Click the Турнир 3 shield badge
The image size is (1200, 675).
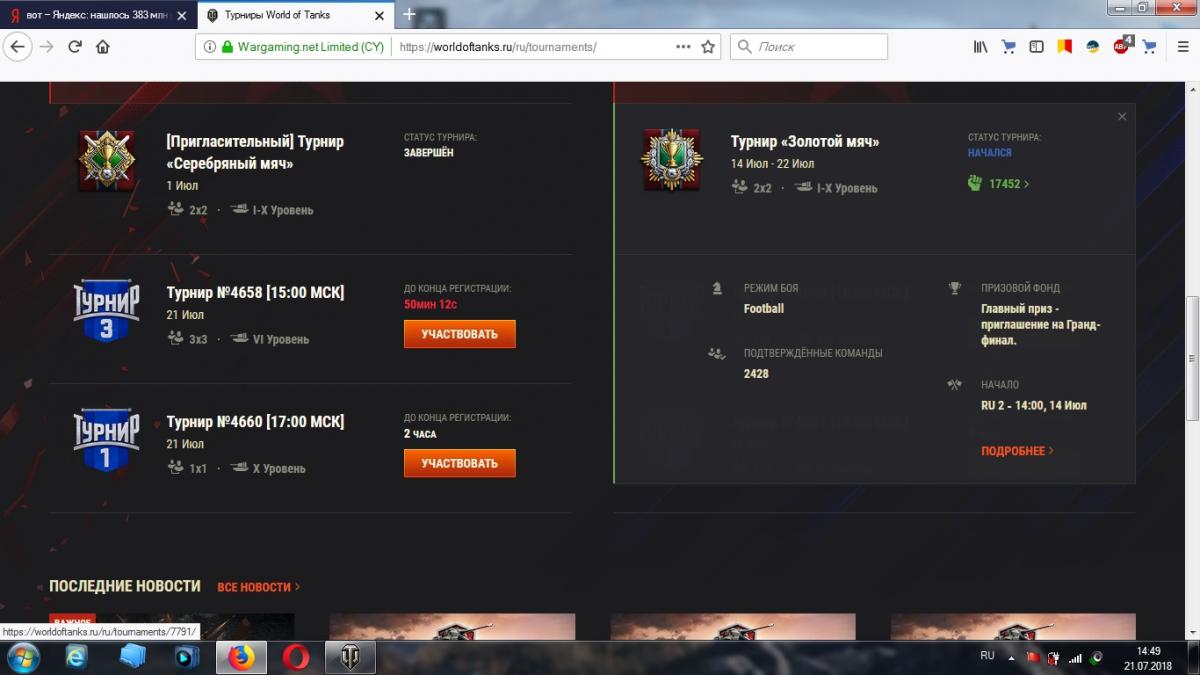point(106,311)
